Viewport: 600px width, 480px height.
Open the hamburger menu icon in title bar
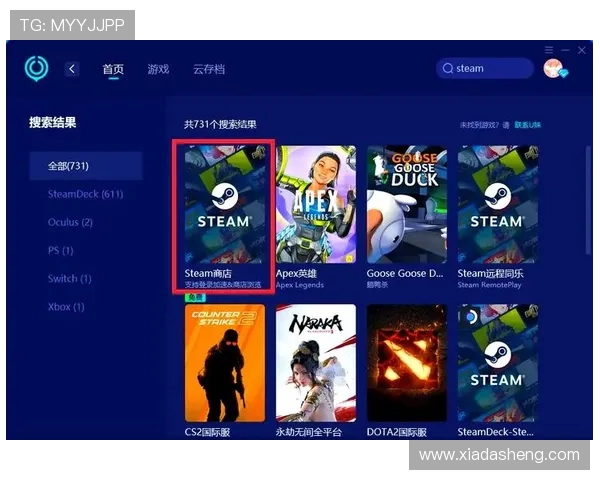tap(549, 50)
